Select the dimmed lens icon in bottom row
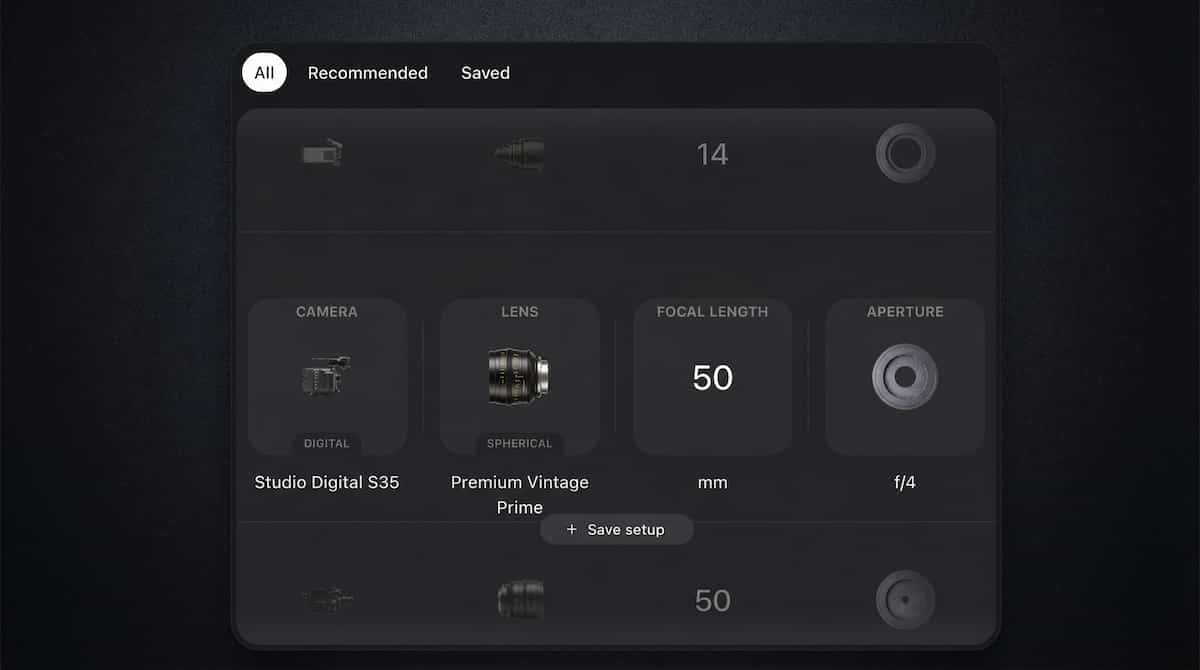The image size is (1200, 670). [x=520, y=600]
